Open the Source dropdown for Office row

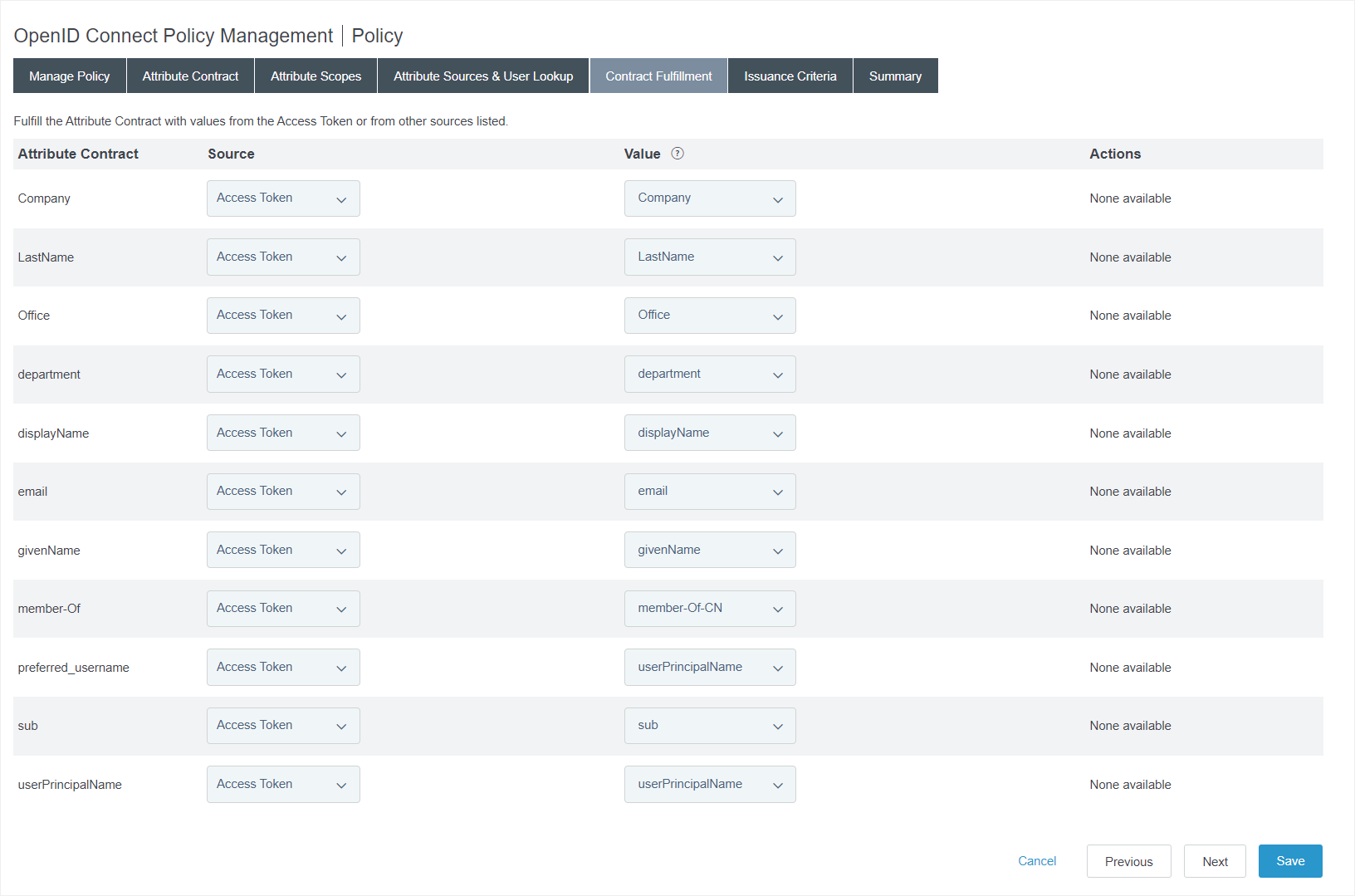point(283,316)
